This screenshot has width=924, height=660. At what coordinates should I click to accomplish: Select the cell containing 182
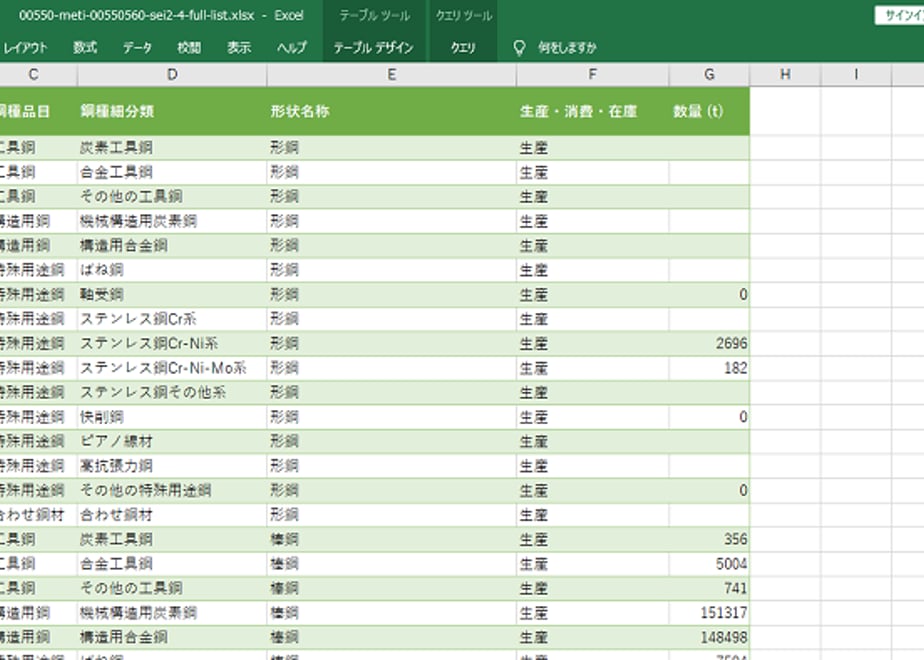click(x=709, y=368)
